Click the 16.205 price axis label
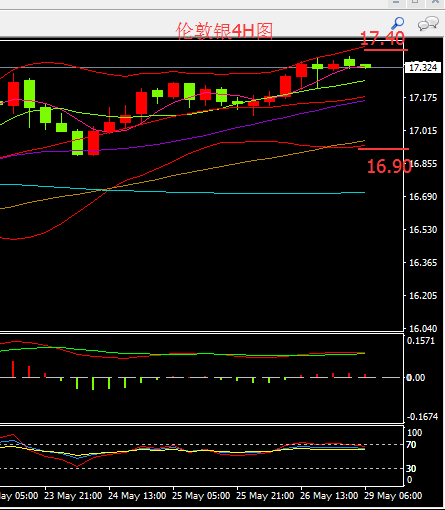Screen dimensions: 445x510 423,296
